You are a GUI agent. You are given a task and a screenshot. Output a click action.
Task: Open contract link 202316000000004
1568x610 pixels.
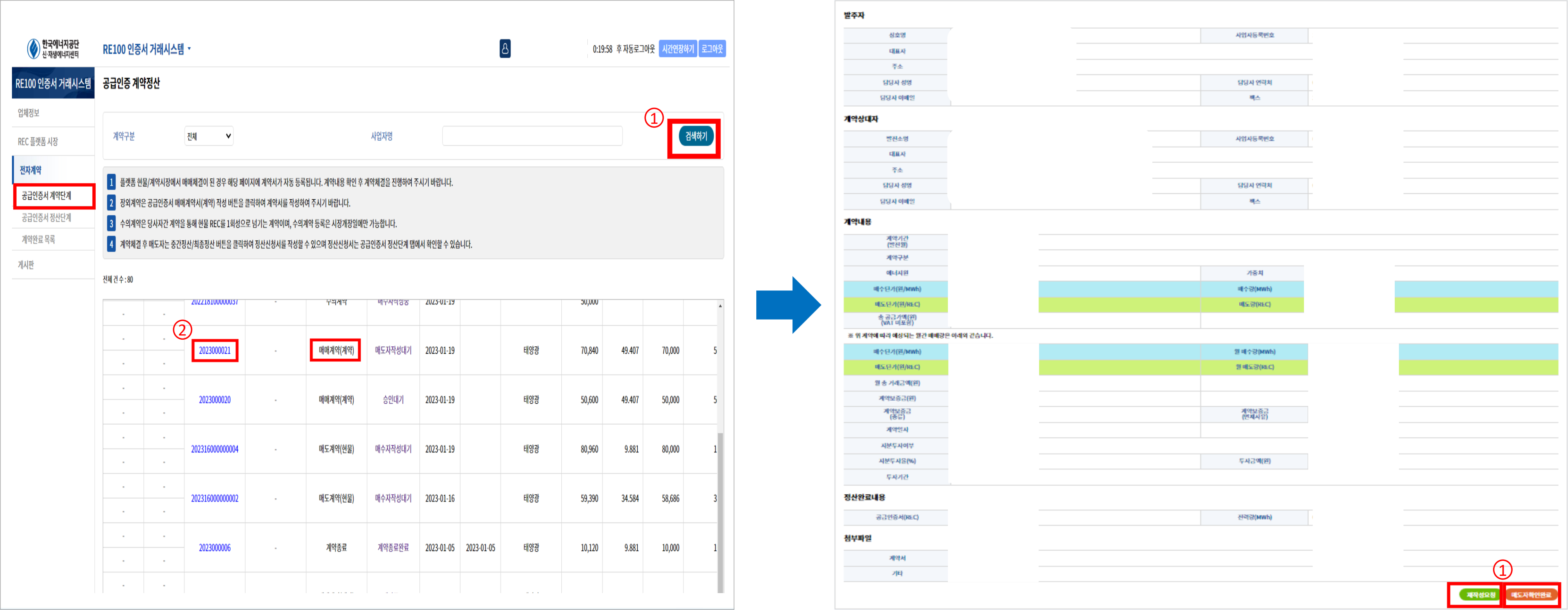[214, 449]
